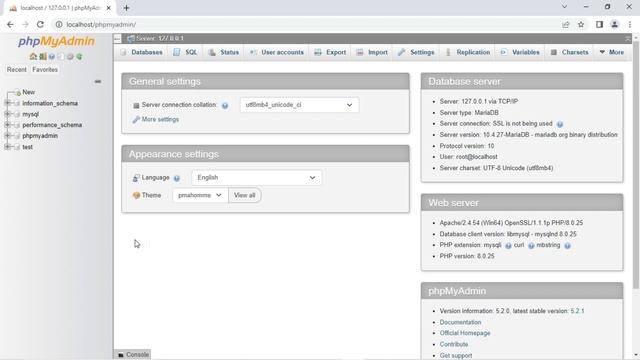
Task: Switch to the SQL tab
Action: pyautogui.click(x=185, y=52)
